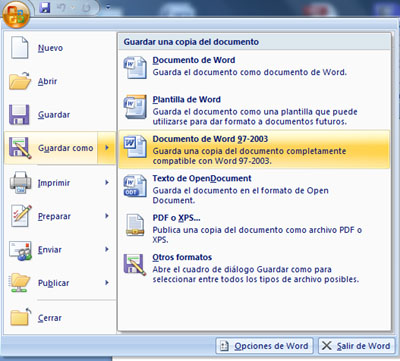Viewport: 400px width, 361px height.
Task: Click the Save floppy icon in quick access toolbar
Action: pos(45,8)
